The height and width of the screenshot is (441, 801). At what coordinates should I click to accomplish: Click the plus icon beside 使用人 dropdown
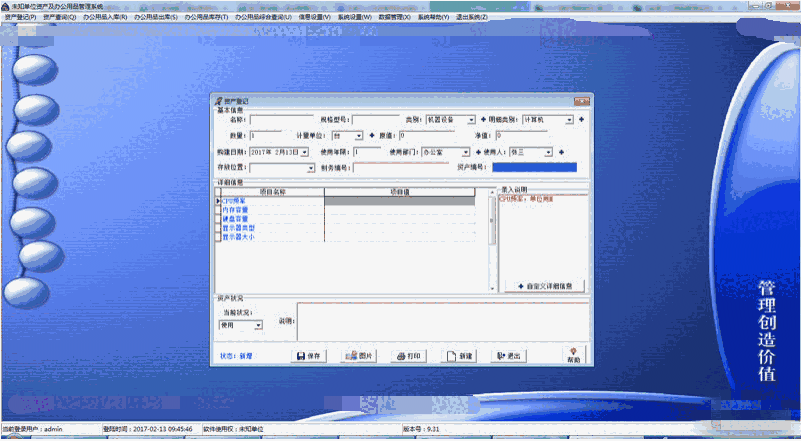click(x=562, y=152)
